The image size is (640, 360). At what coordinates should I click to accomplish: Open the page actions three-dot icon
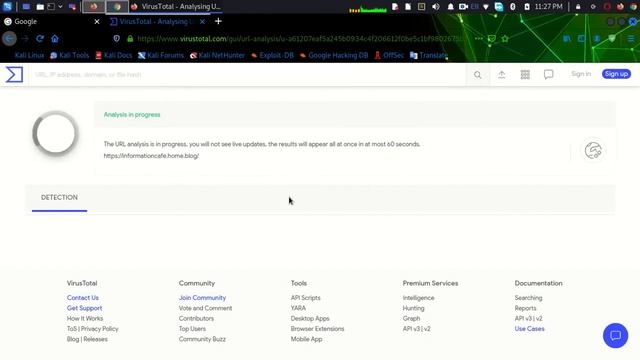[x=479, y=38]
